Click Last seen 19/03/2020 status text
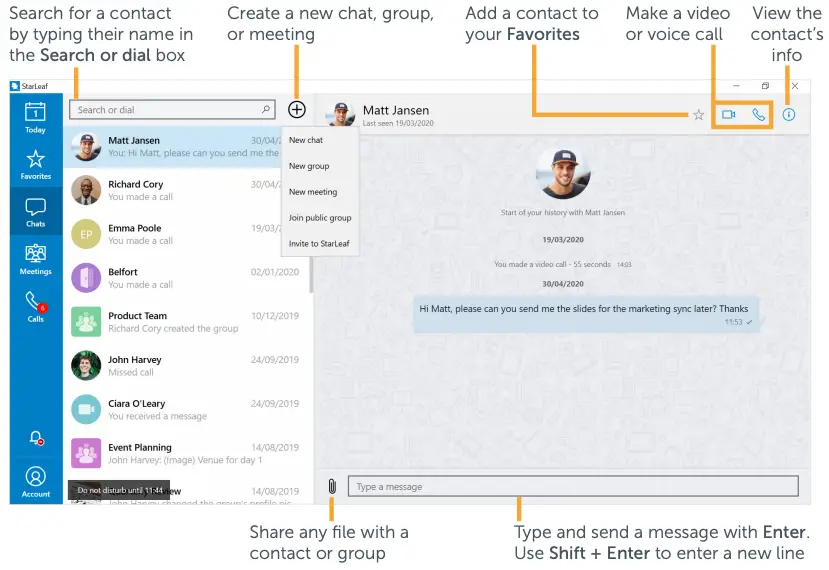Image resolution: width=829 pixels, height=570 pixels. 398,123
